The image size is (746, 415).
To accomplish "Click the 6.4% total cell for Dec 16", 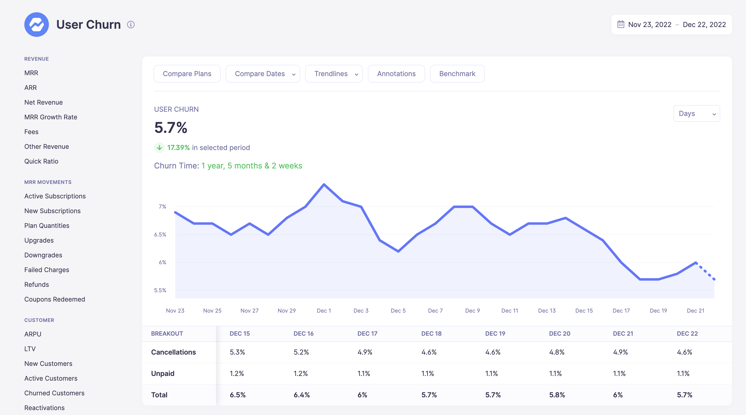I will [302, 395].
